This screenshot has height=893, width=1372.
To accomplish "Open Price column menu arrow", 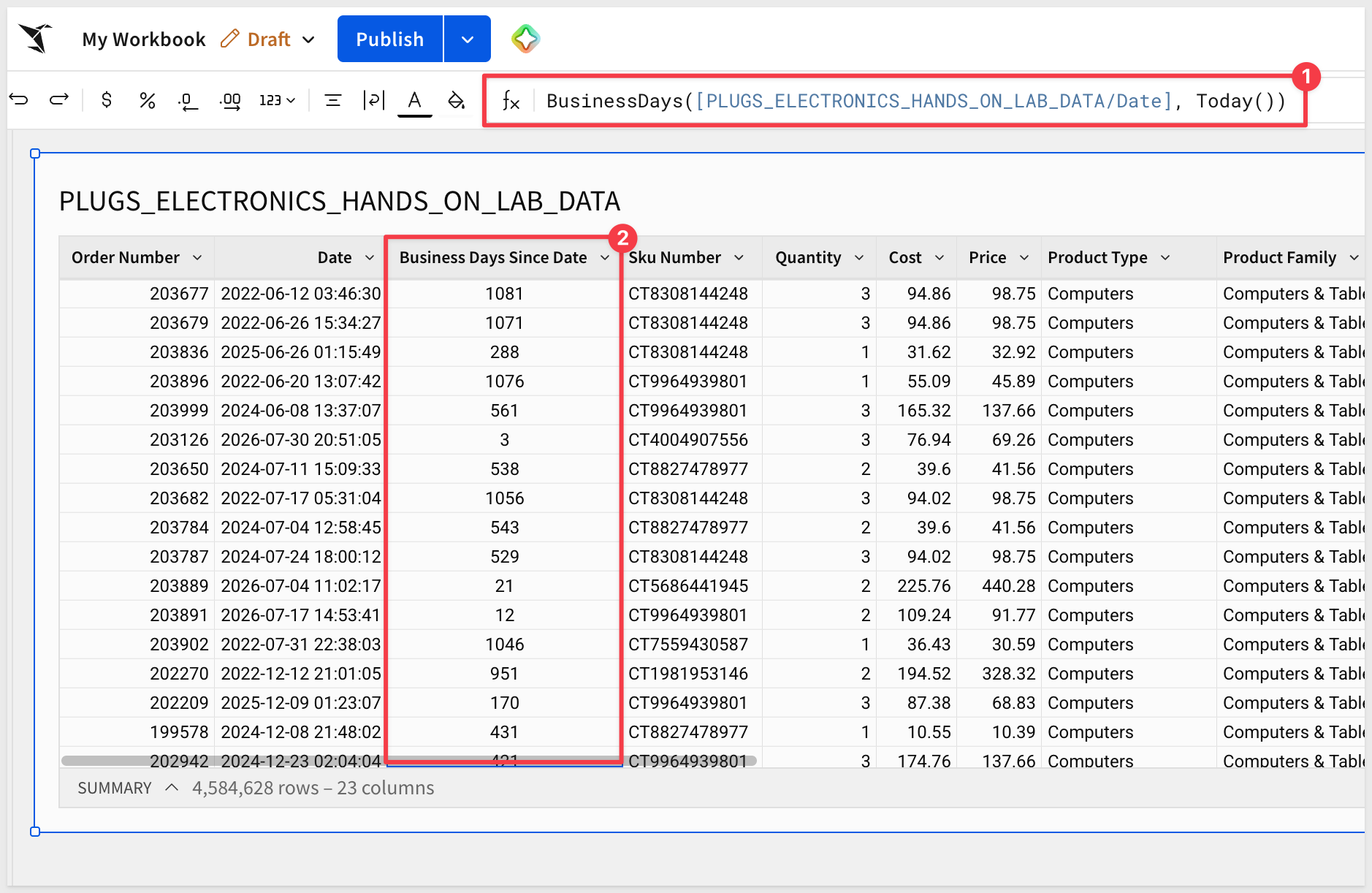I will (1024, 257).
